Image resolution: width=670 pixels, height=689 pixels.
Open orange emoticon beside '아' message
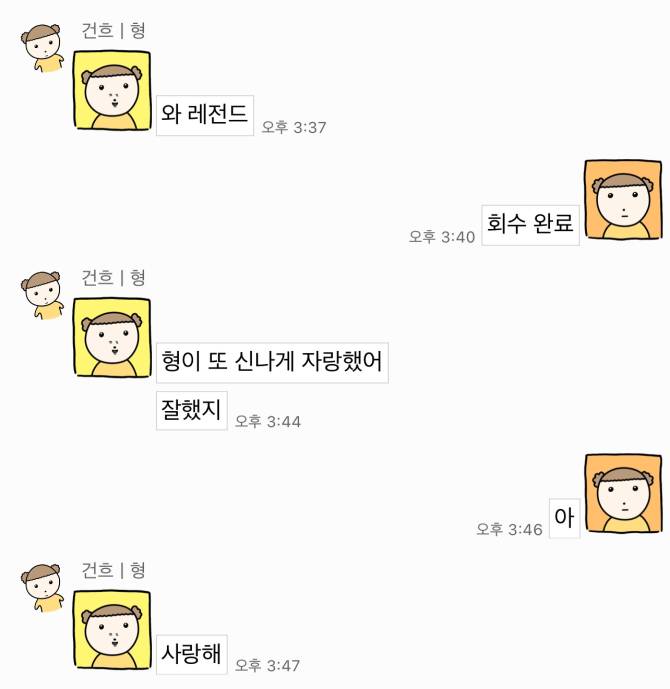[x=623, y=493]
